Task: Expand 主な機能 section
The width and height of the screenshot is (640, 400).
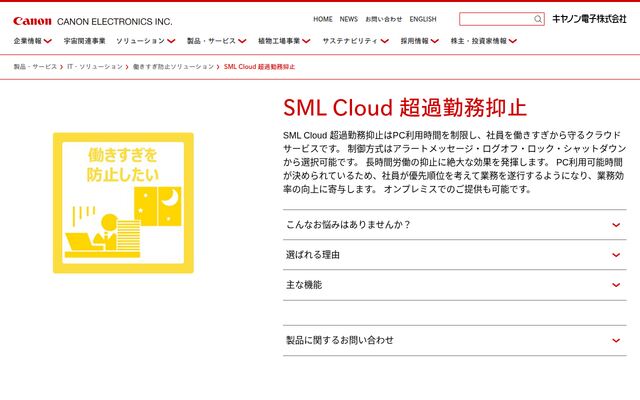Action: pos(455,285)
